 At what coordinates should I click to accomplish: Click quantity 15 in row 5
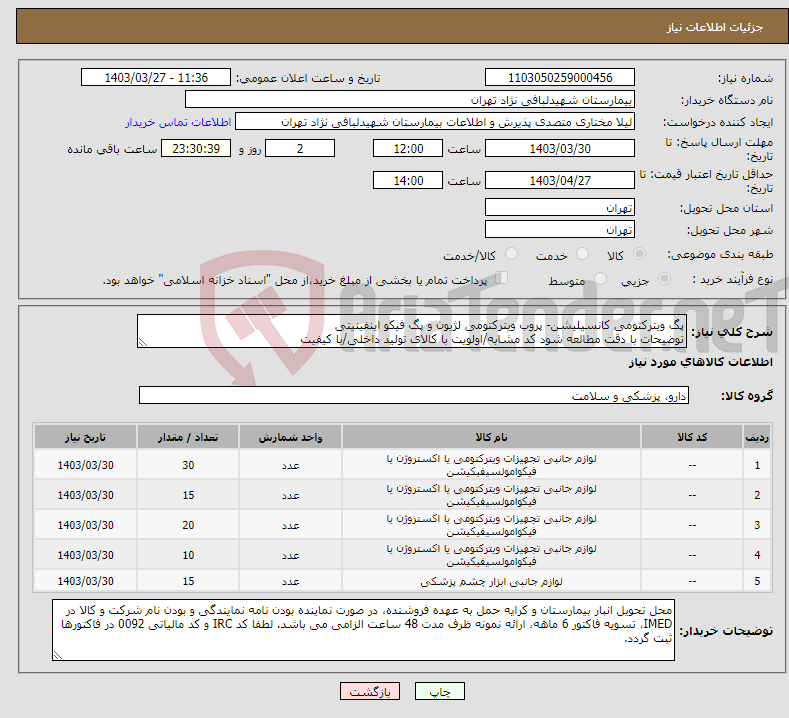point(188,582)
